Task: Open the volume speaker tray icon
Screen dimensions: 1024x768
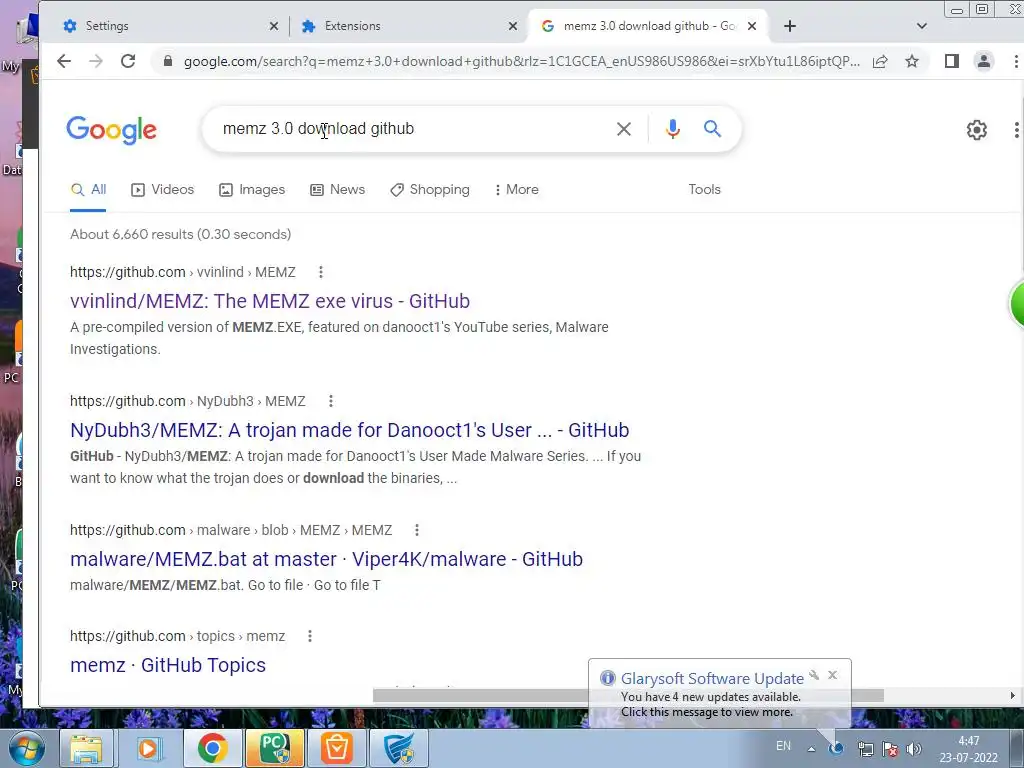Action: click(x=914, y=749)
